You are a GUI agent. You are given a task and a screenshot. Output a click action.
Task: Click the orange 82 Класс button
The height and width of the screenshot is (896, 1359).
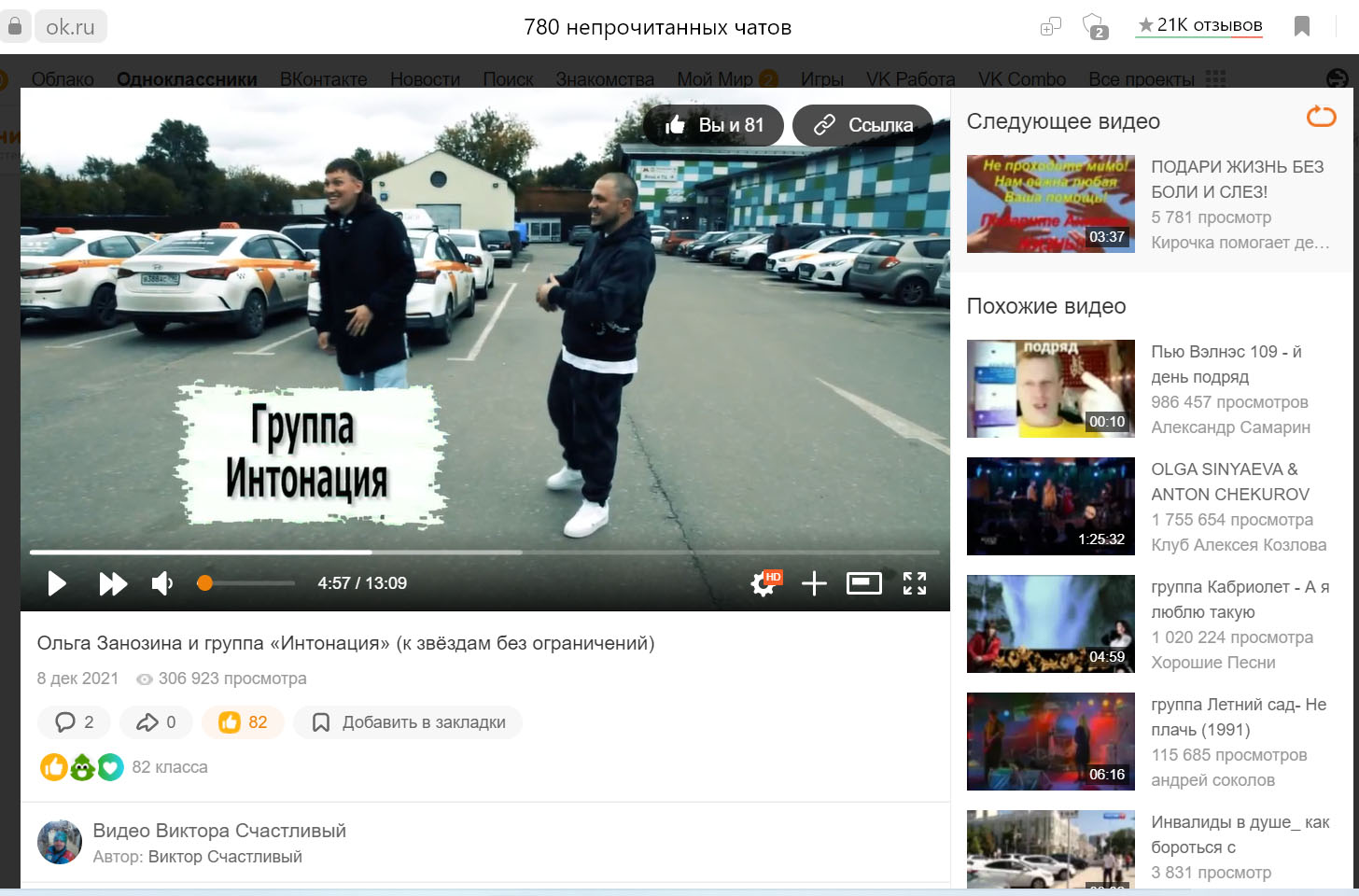(243, 722)
